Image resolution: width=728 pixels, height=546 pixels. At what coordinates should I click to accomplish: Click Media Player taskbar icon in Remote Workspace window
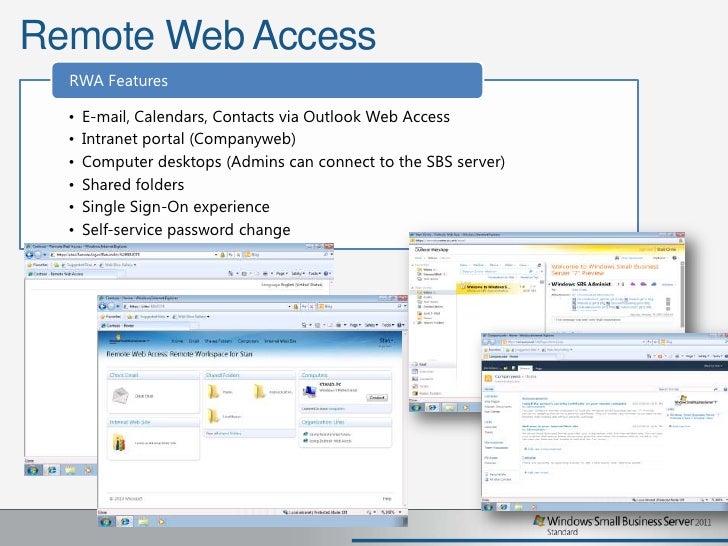point(161,521)
